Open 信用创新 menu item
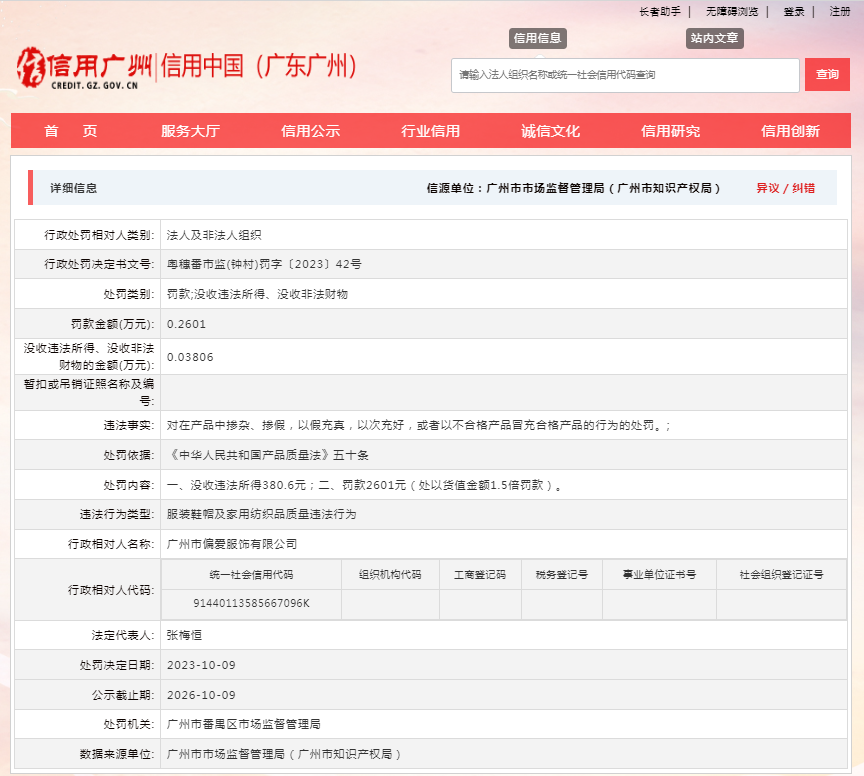 click(x=790, y=131)
